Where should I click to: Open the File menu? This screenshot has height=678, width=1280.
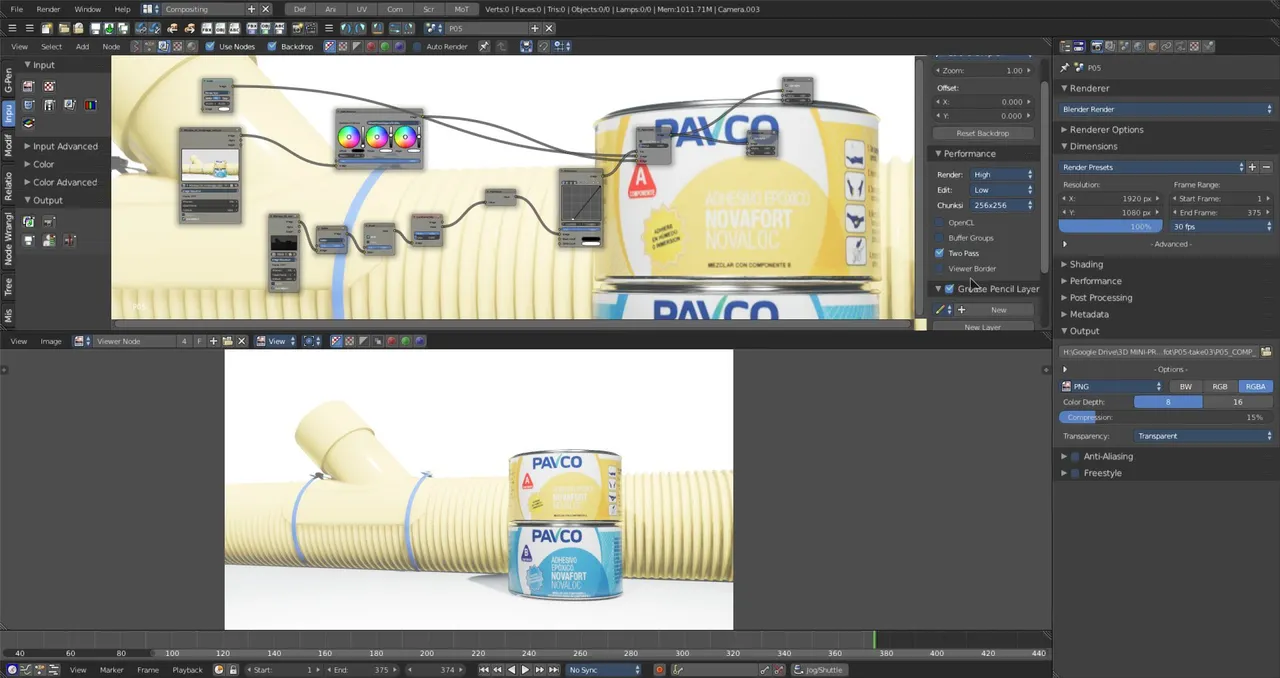click(x=16, y=9)
